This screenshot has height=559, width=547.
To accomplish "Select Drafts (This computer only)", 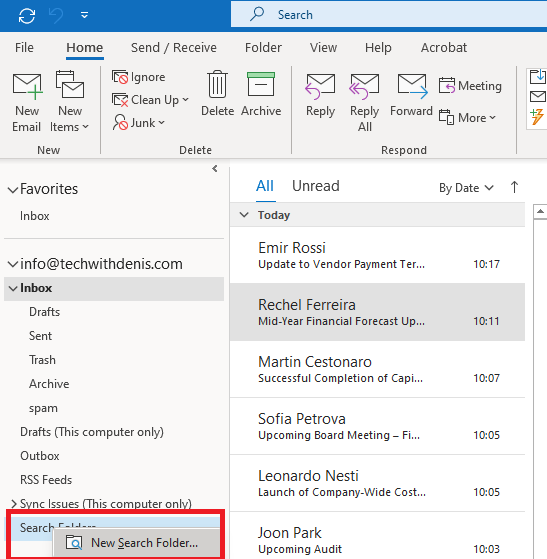I will click(x=92, y=432).
